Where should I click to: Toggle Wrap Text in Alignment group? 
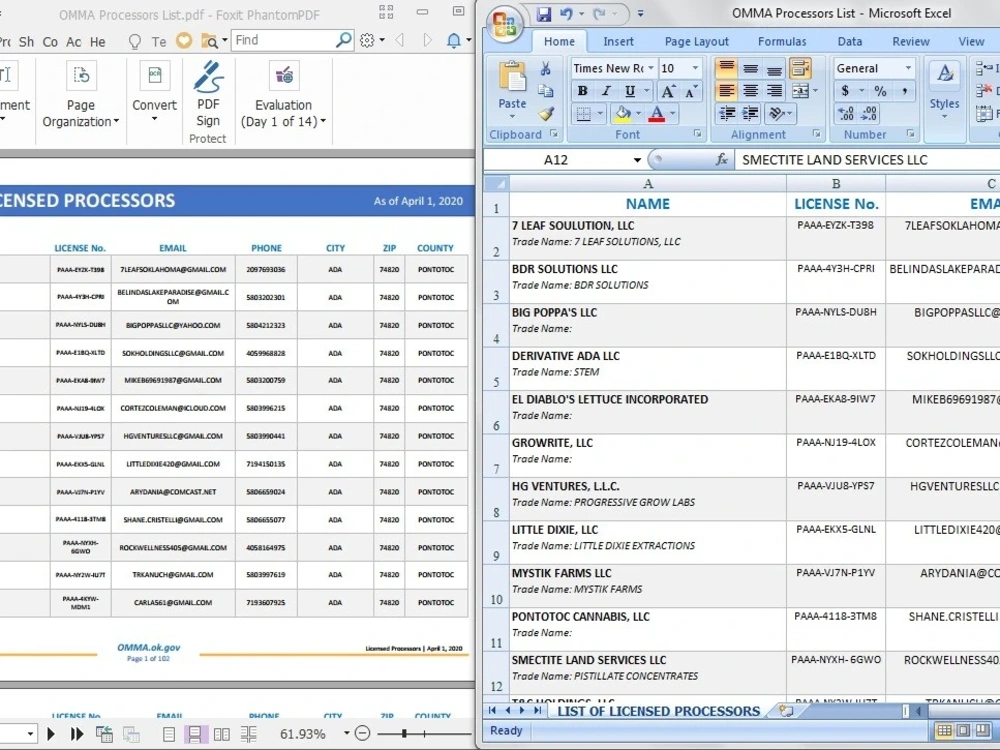click(800, 68)
